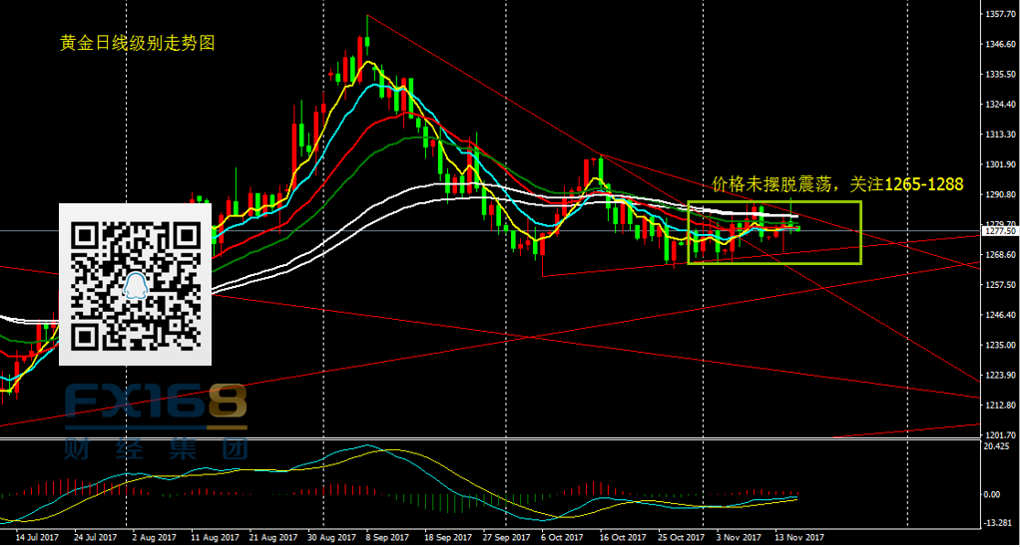Click the 1201.70 price axis label
Image resolution: width=1020 pixels, height=547 pixels.
tap(1000, 435)
